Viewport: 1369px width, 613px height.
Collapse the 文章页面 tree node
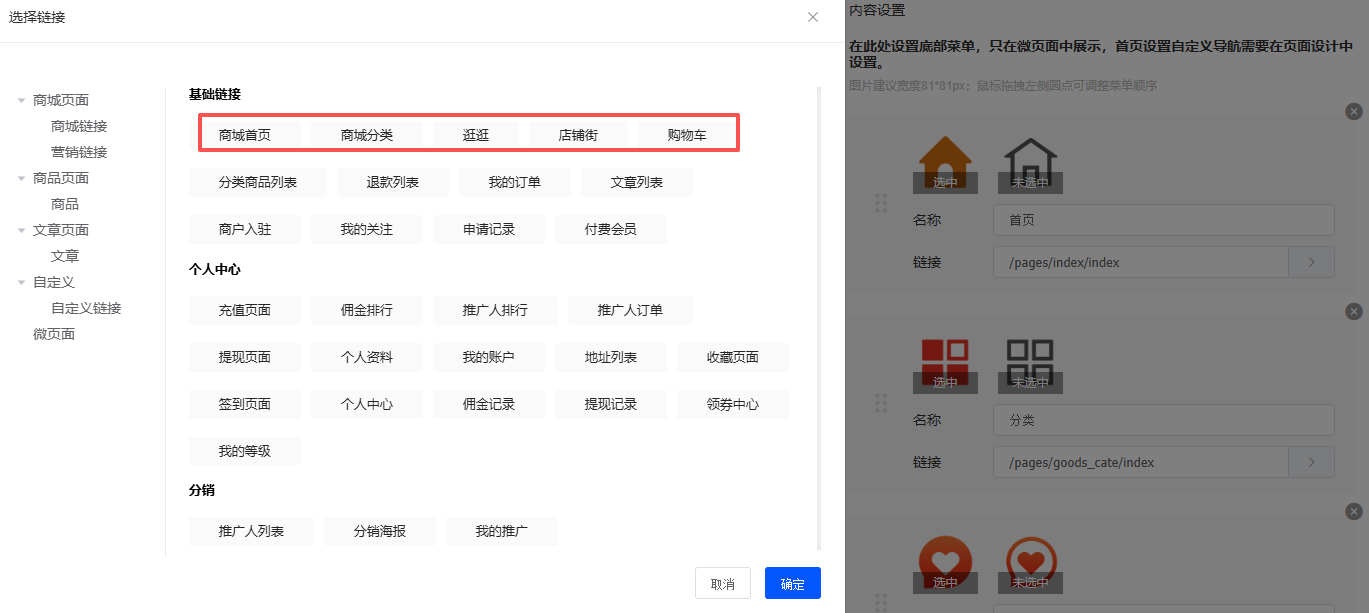(x=21, y=230)
